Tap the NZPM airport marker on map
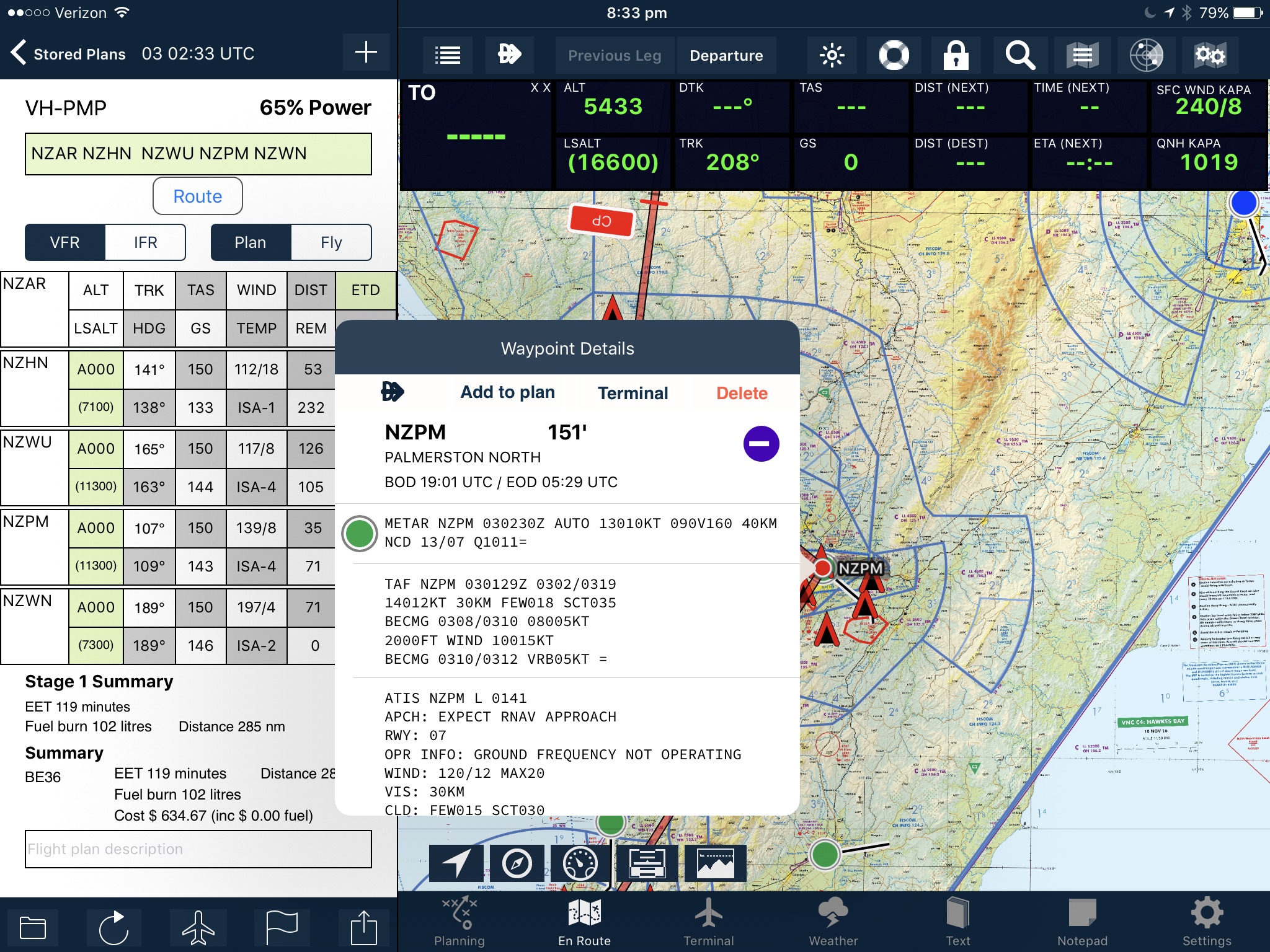Viewport: 1270px width, 952px height. click(823, 567)
